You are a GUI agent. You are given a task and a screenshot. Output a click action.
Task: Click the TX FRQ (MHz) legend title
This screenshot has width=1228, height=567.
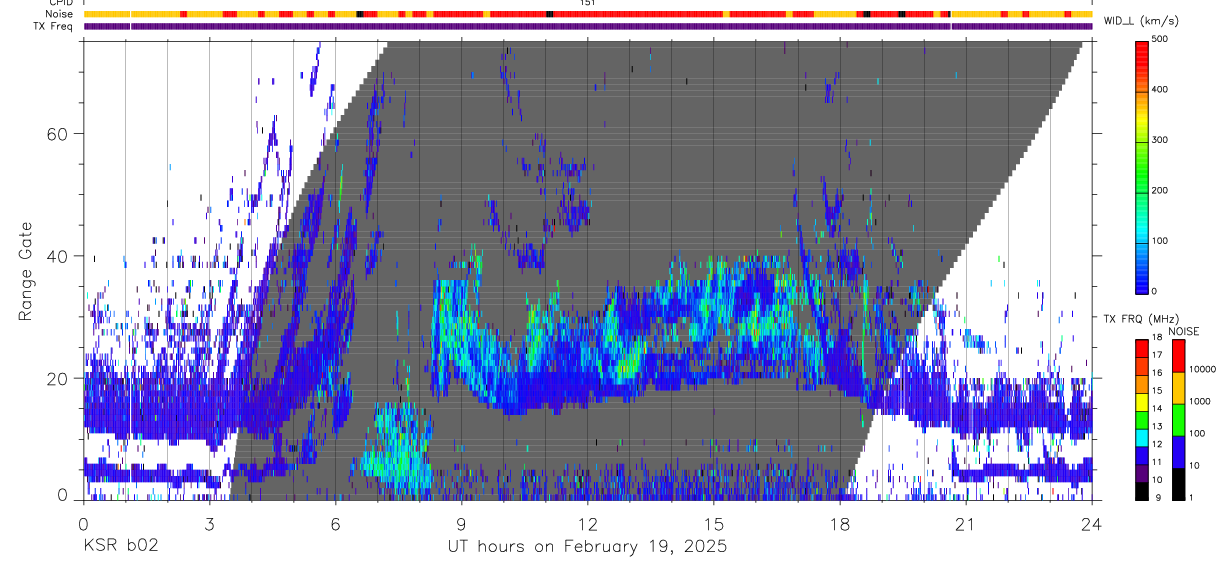1142,318
